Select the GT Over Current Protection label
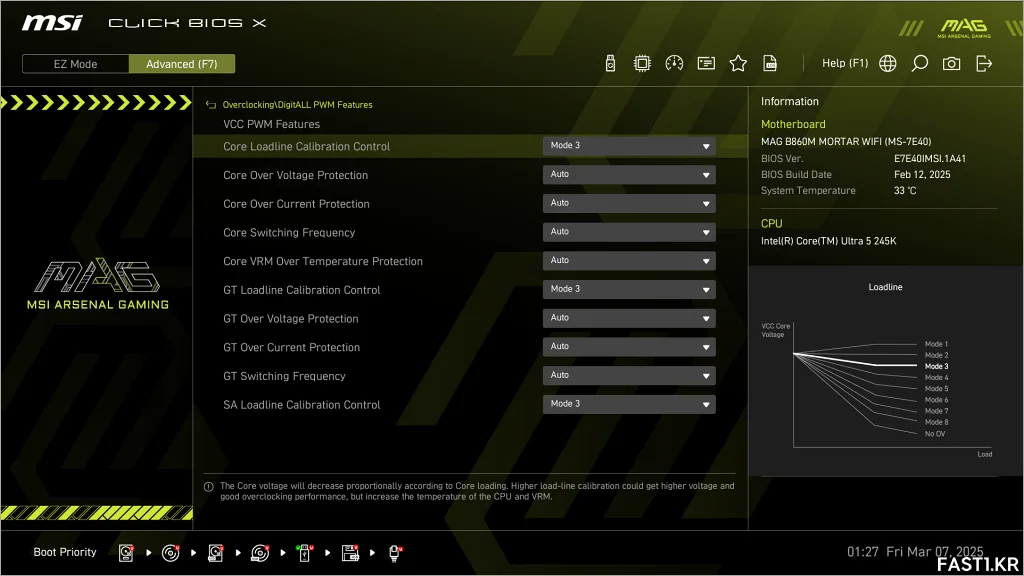1024x576 pixels. (291, 347)
